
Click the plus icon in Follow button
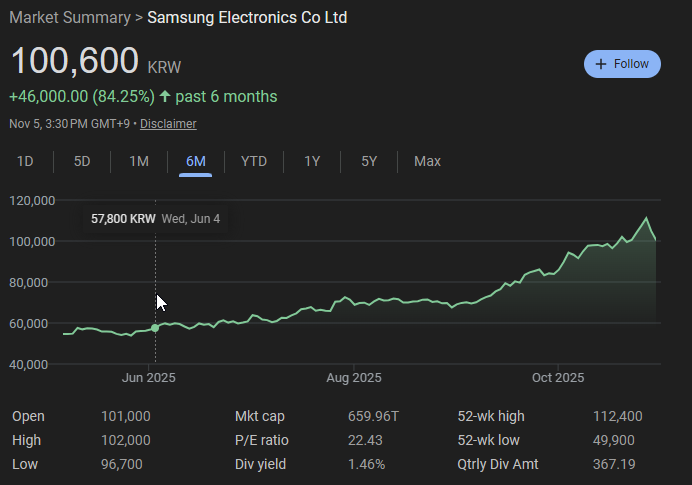pos(601,64)
